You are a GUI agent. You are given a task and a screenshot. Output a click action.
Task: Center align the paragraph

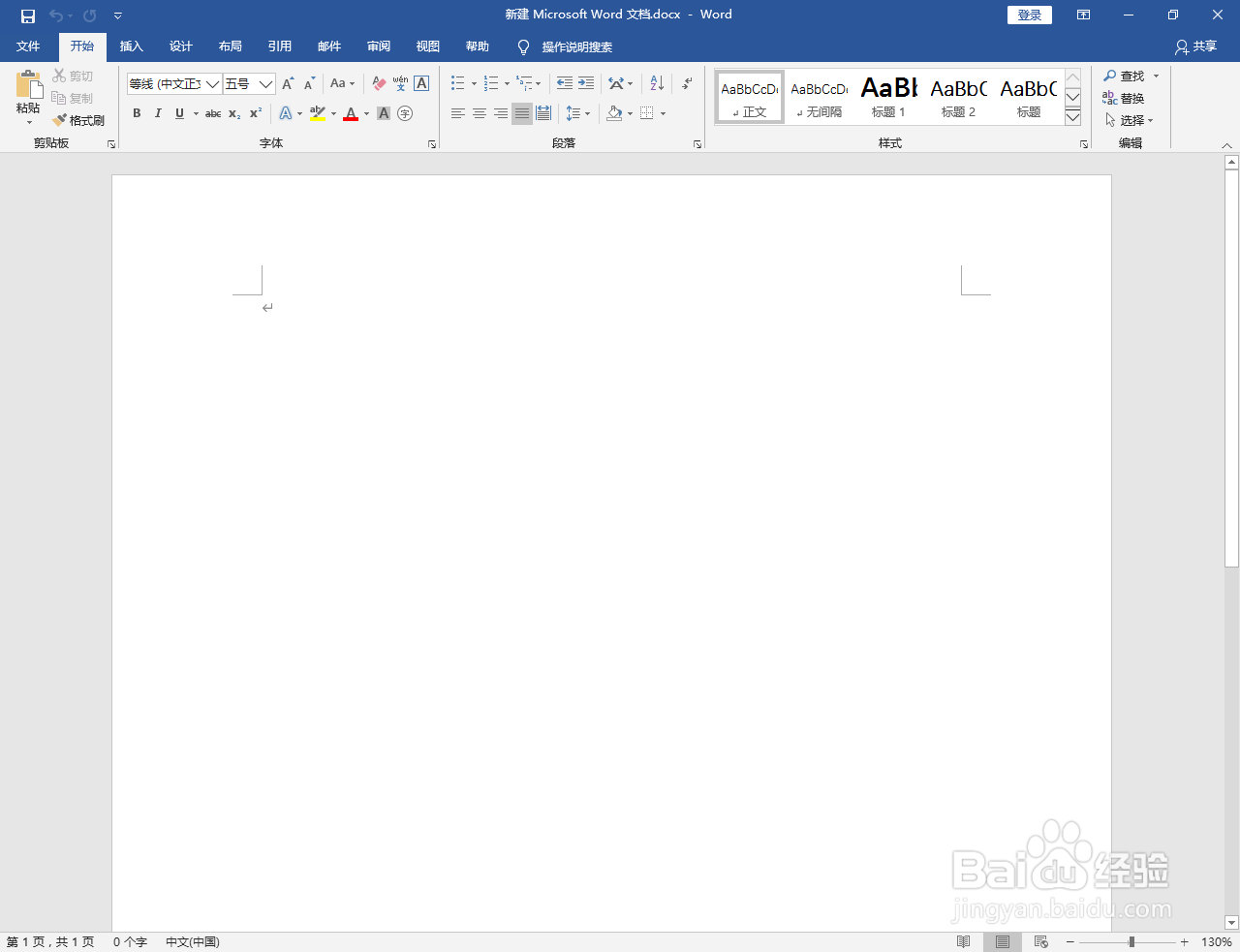pyautogui.click(x=479, y=113)
